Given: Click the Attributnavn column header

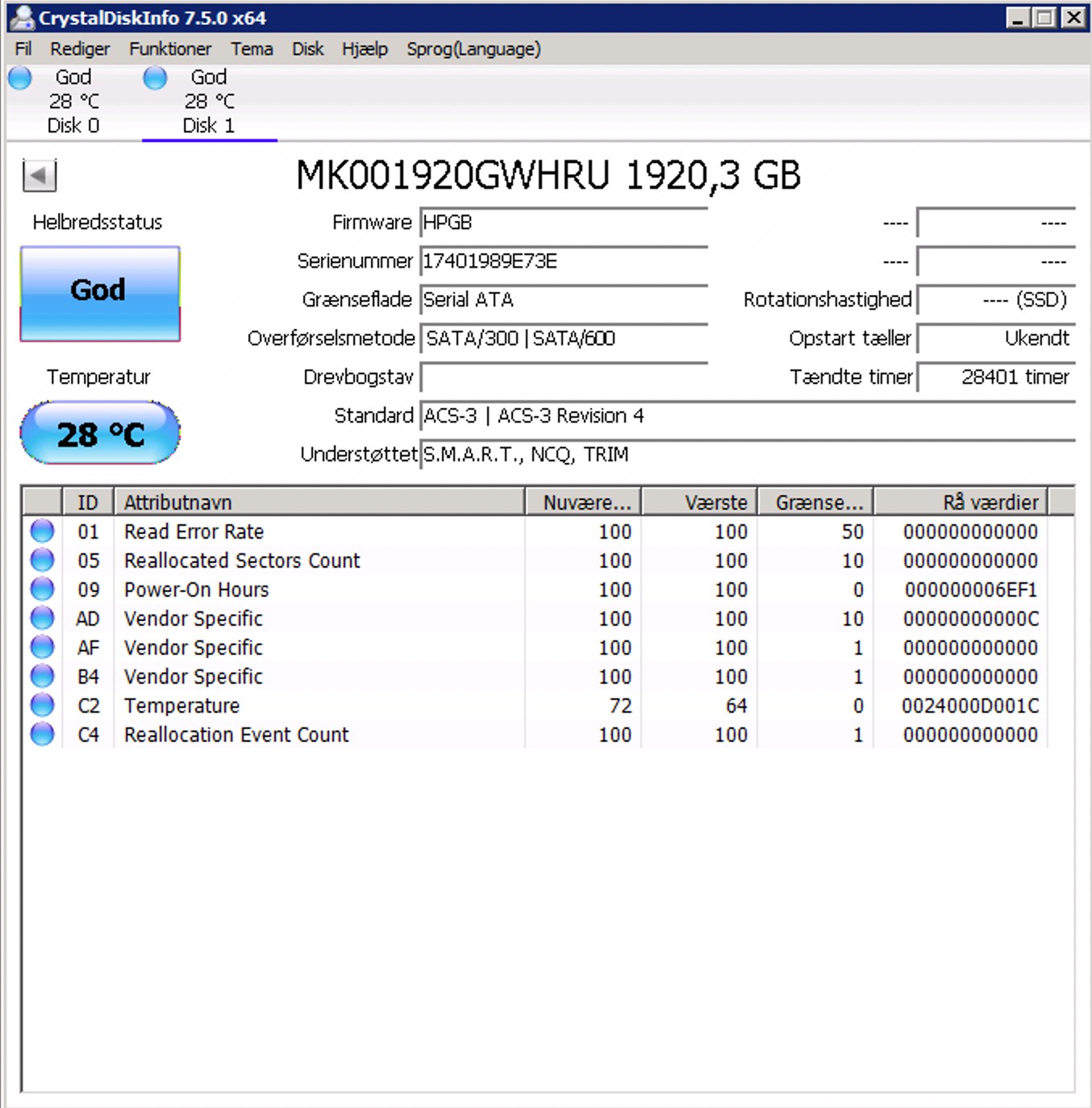Looking at the screenshot, I should (319, 502).
